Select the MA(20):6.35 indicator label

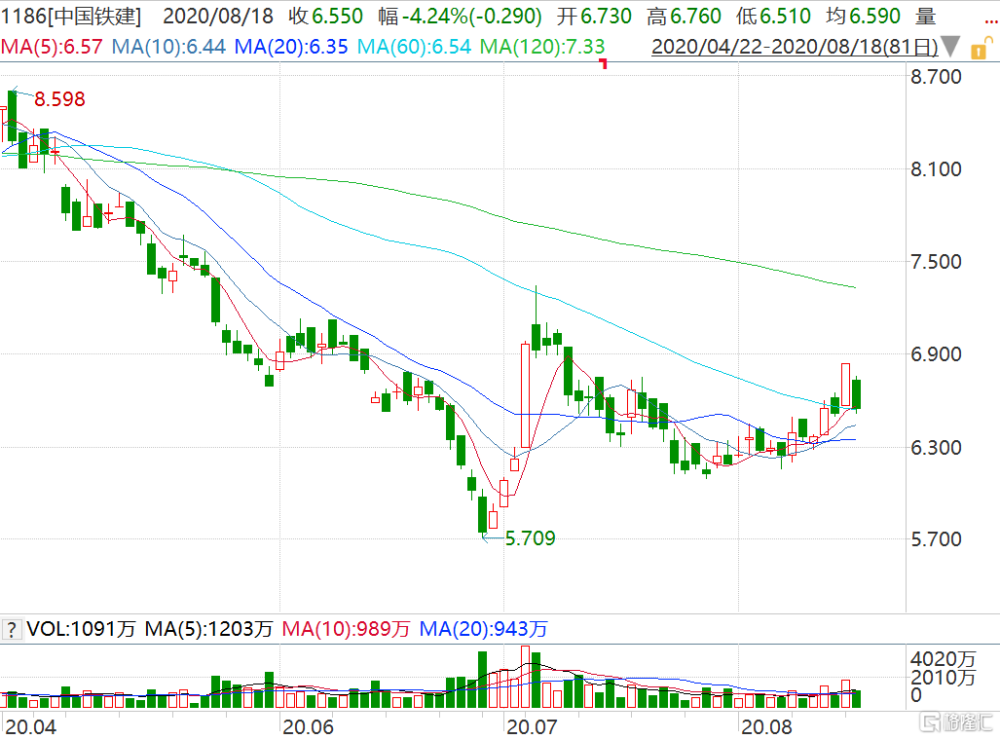coord(291,47)
